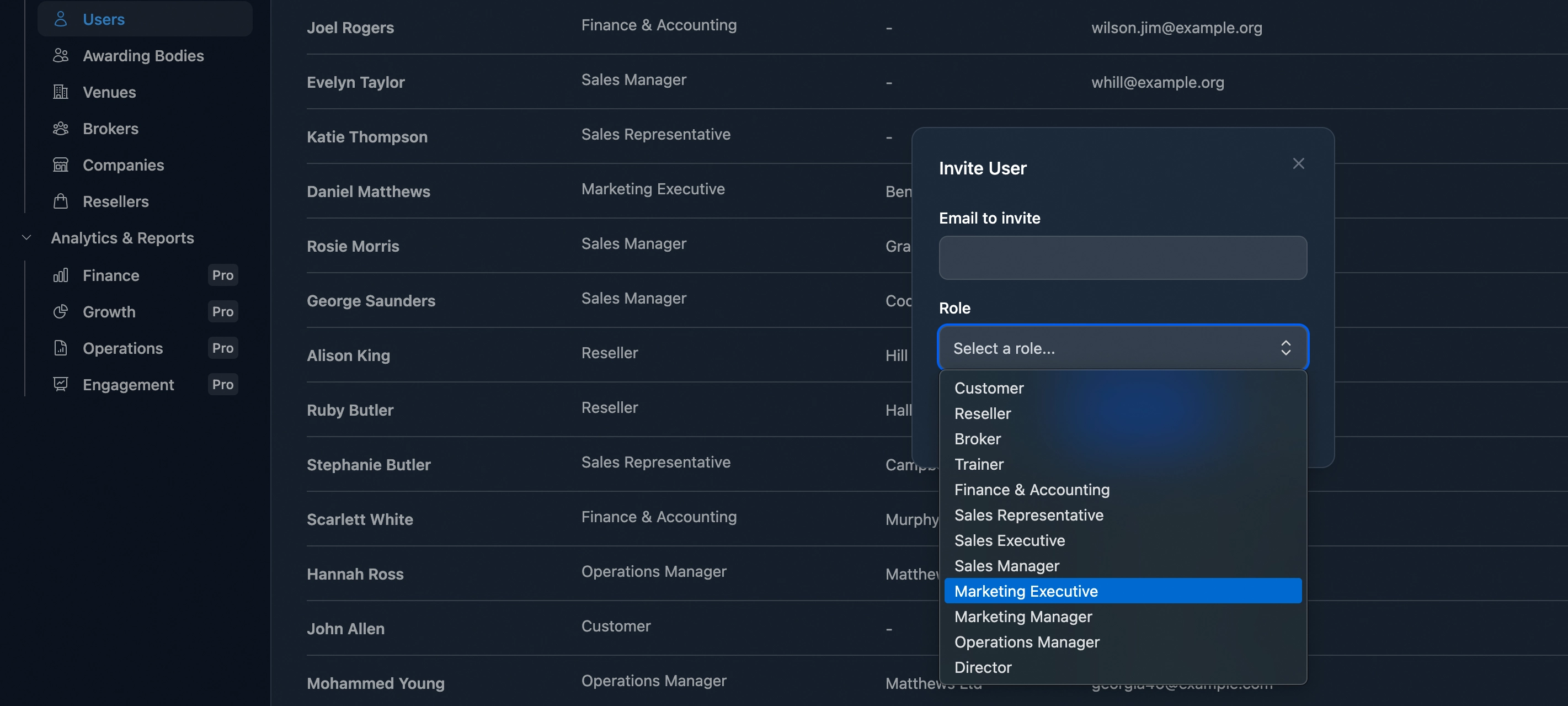This screenshot has height=706, width=1568.
Task: Click the Companies storefront icon
Action: point(60,164)
